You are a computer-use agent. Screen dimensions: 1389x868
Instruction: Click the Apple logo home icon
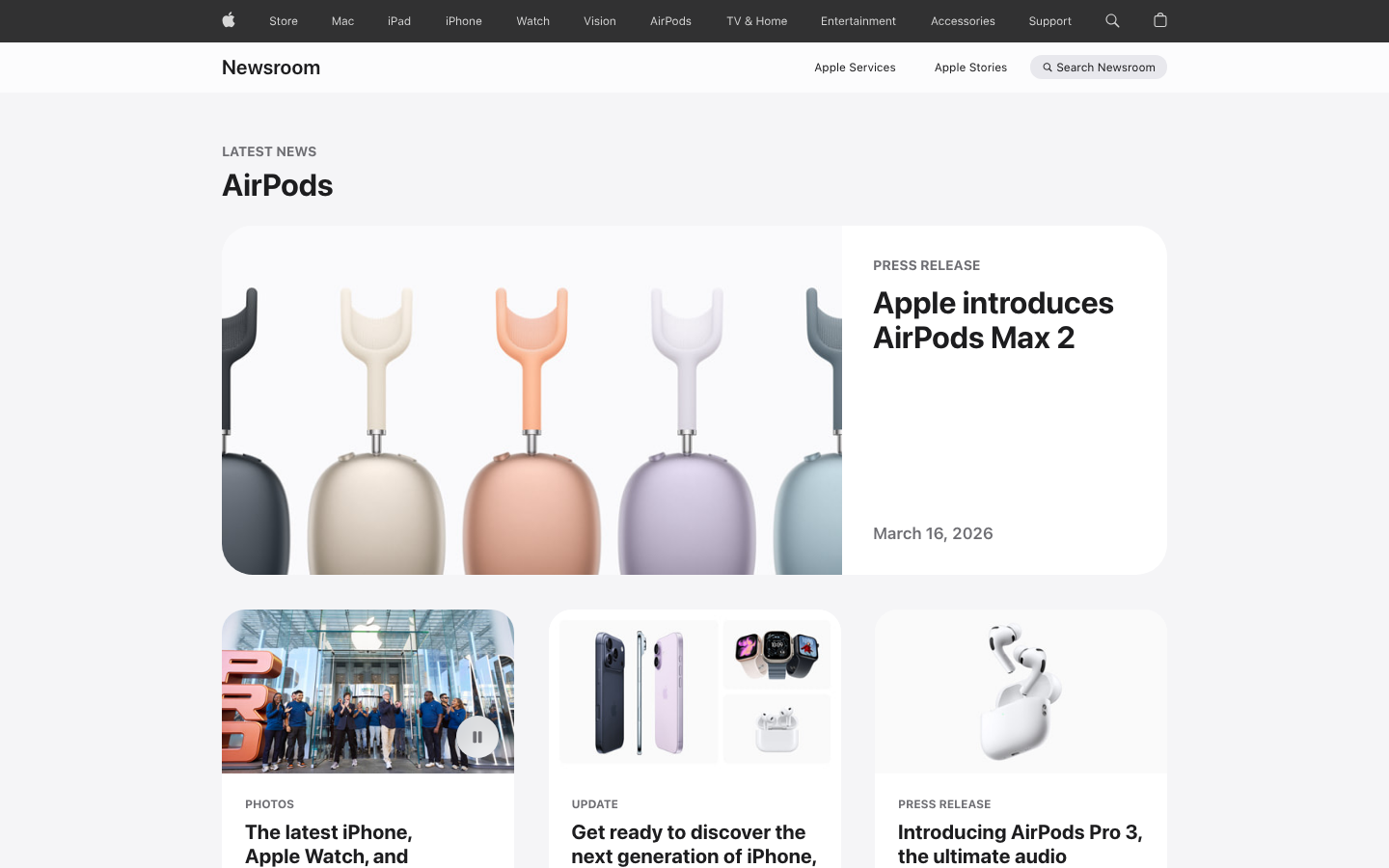click(229, 20)
